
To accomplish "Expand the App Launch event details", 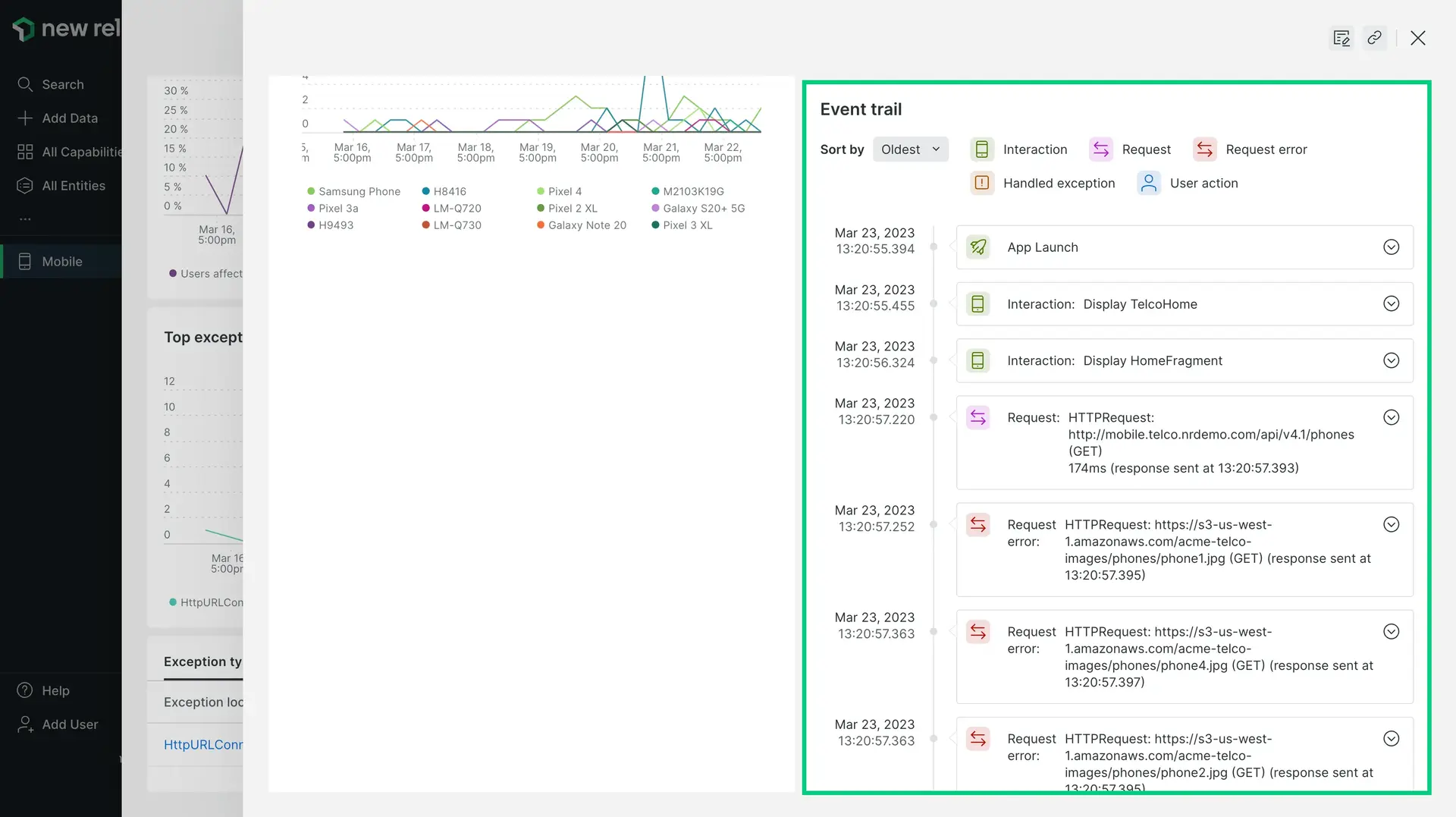I will [1391, 247].
